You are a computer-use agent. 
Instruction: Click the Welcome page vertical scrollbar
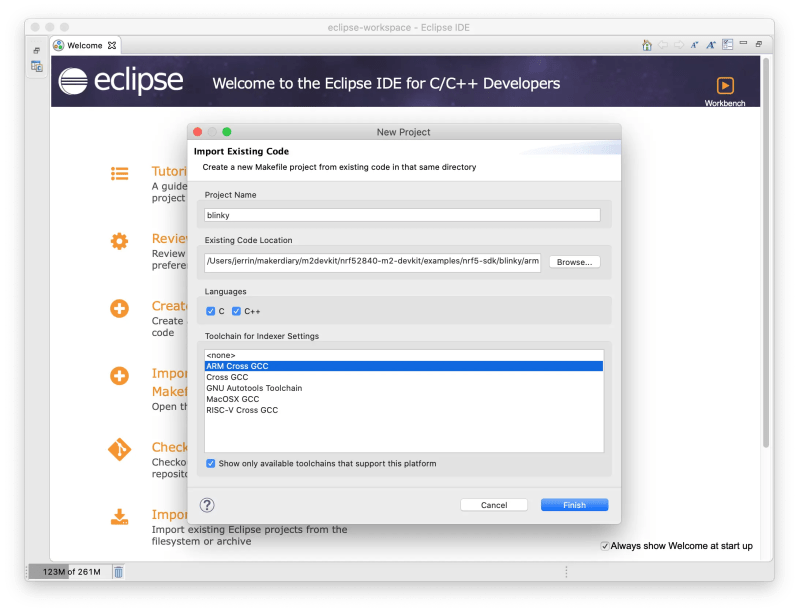pos(765,252)
